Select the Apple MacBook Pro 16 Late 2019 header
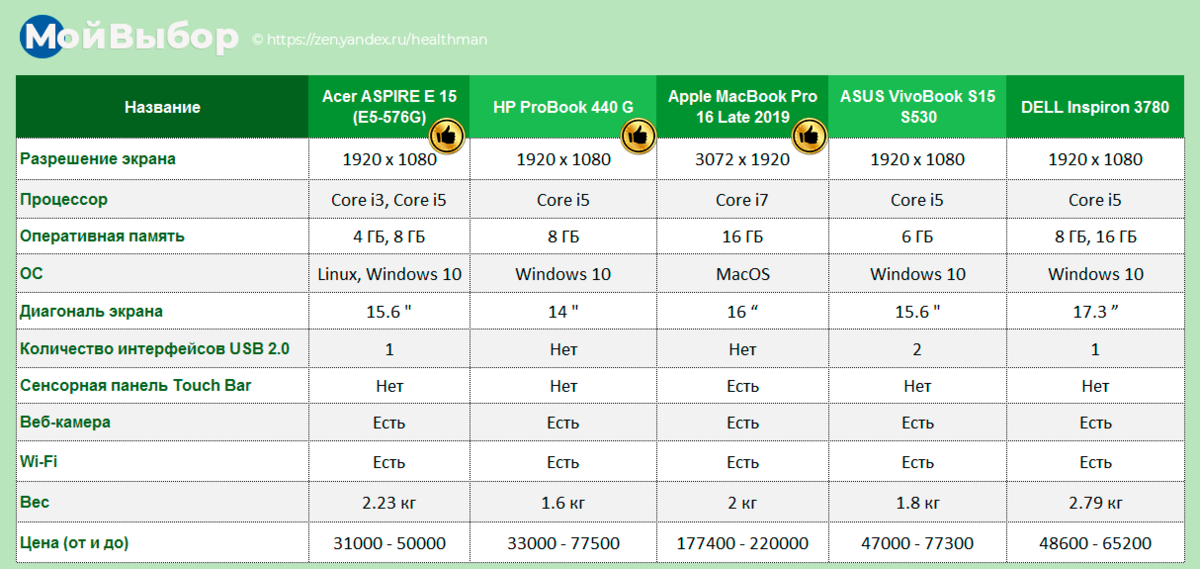The width and height of the screenshot is (1200, 569). (x=742, y=107)
